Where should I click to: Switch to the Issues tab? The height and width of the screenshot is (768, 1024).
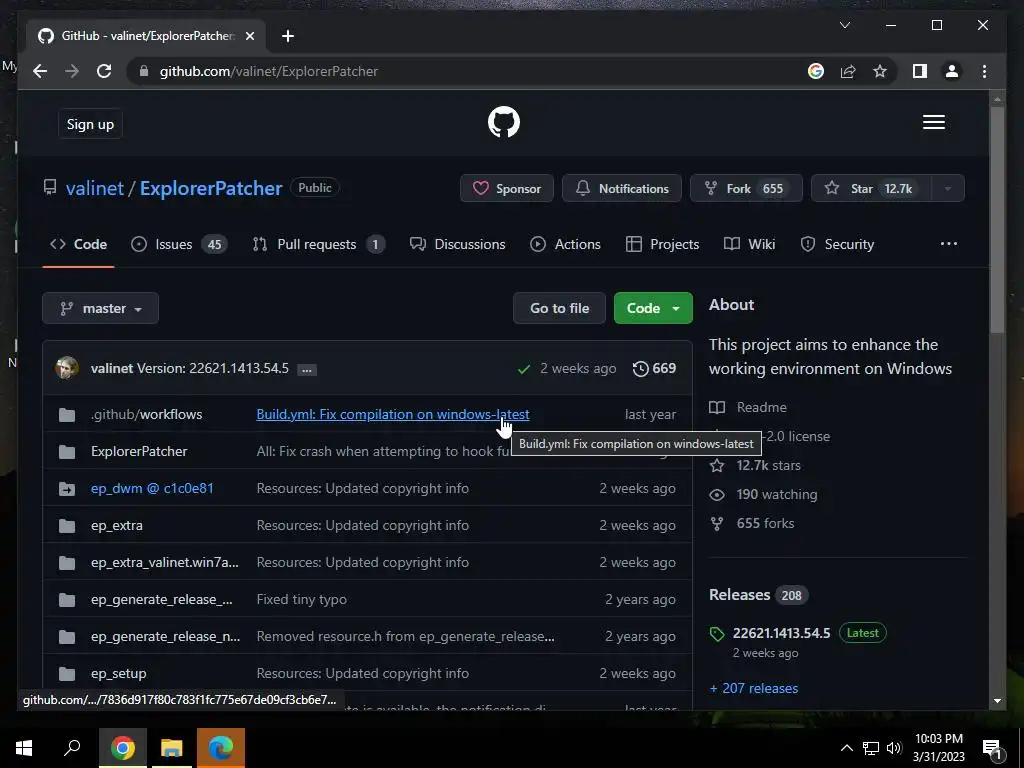tap(179, 244)
